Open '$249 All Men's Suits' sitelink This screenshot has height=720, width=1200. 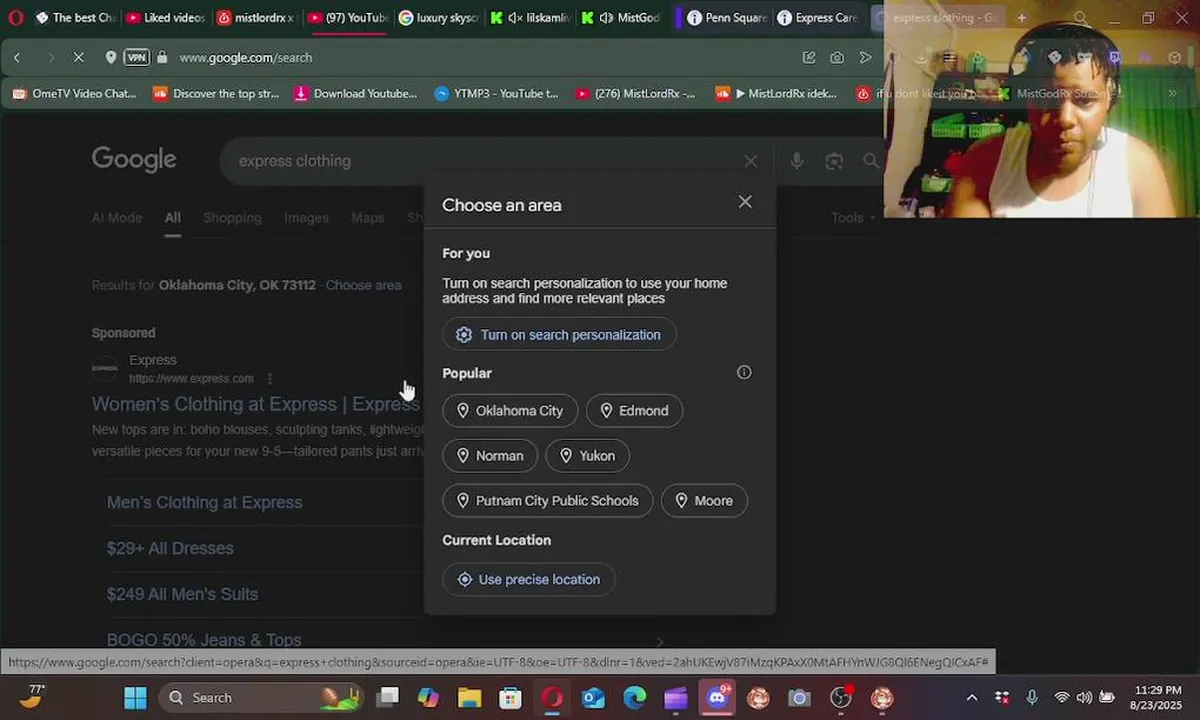182,594
